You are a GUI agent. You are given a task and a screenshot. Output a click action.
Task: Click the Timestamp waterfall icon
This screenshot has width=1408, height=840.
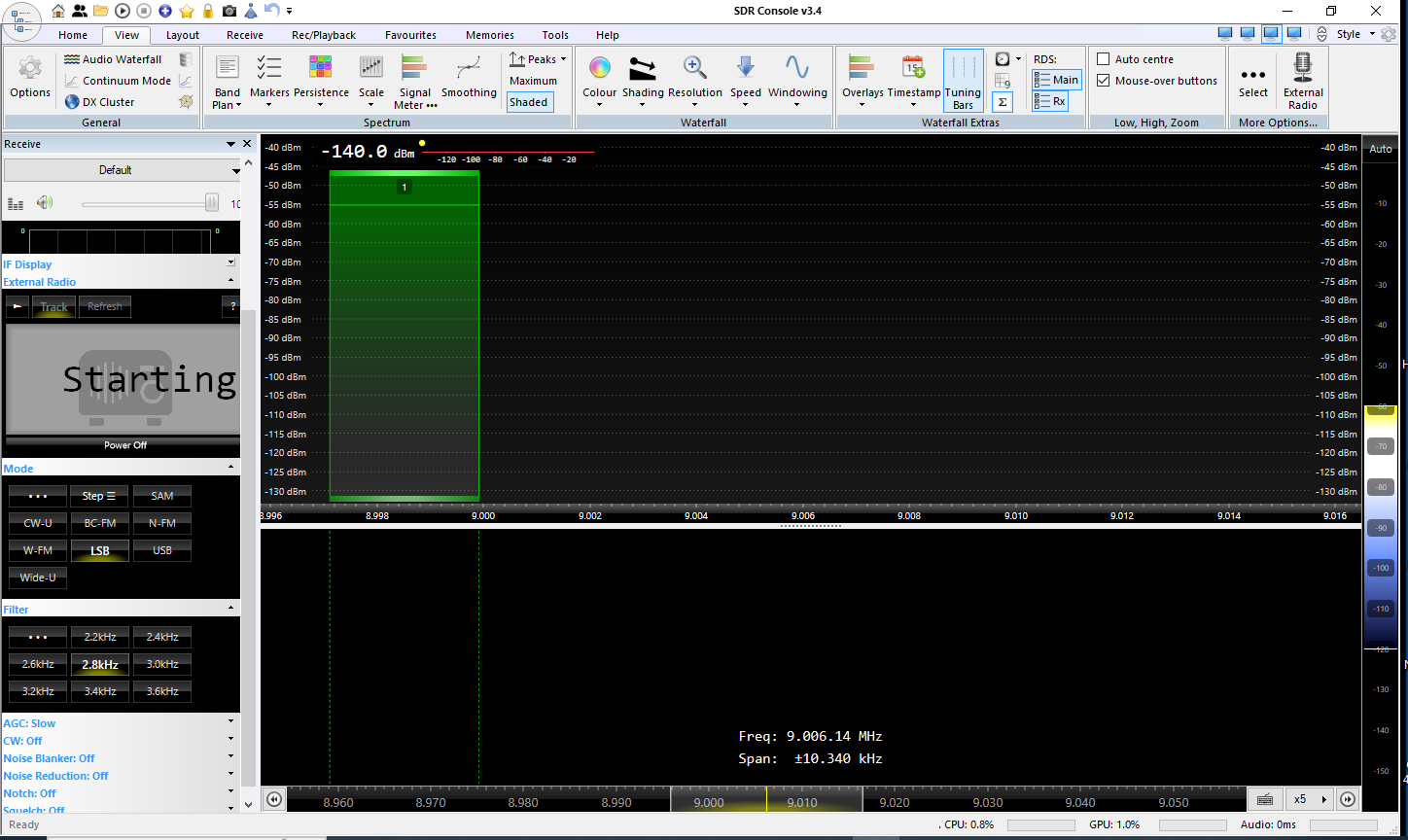click(913, 68)
